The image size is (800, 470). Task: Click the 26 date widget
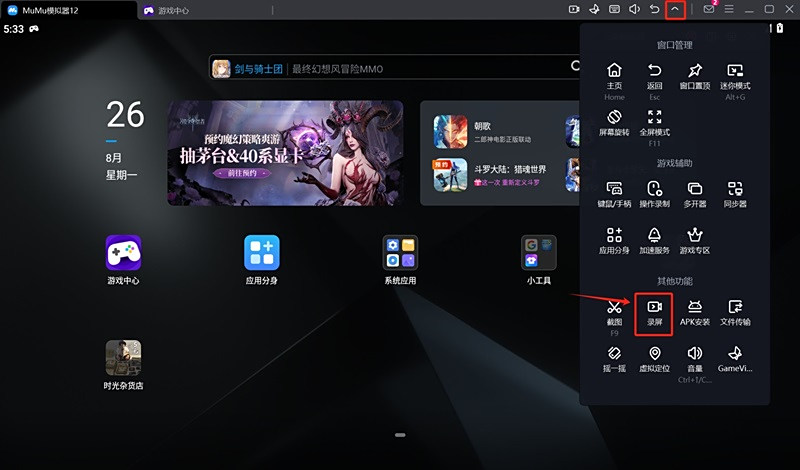click(125, 115)
